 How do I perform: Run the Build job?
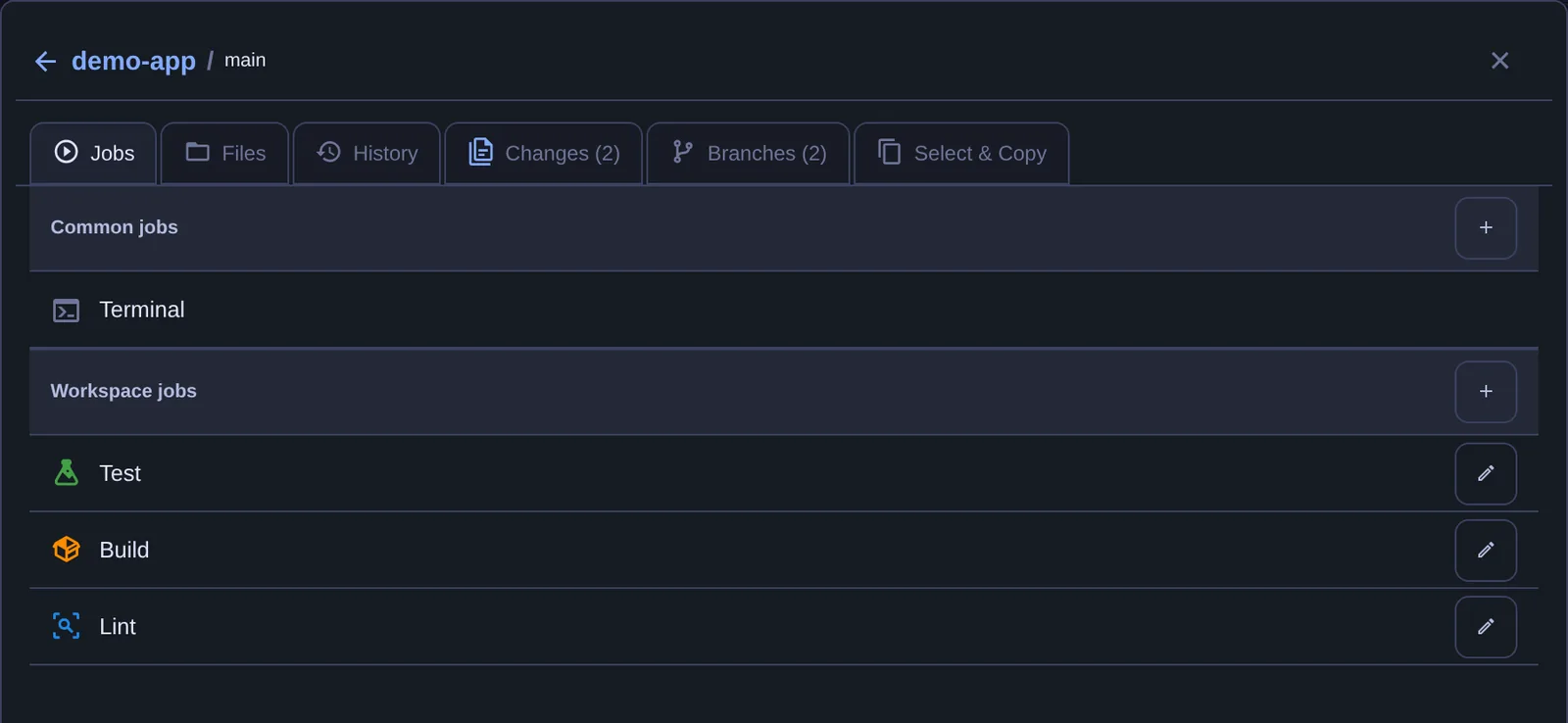point(741,550)
